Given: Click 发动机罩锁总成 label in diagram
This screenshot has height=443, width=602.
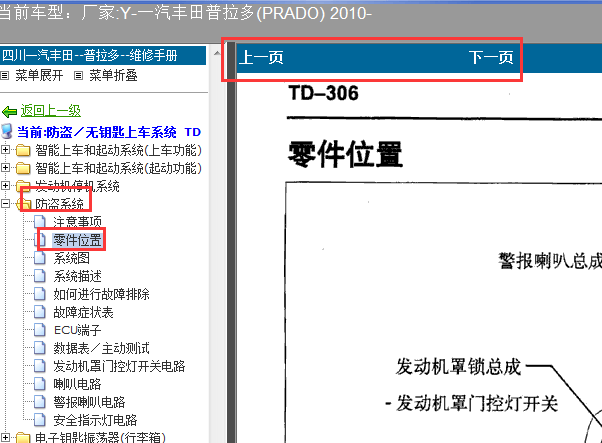Looking at the screenshot, I should 458,366.
